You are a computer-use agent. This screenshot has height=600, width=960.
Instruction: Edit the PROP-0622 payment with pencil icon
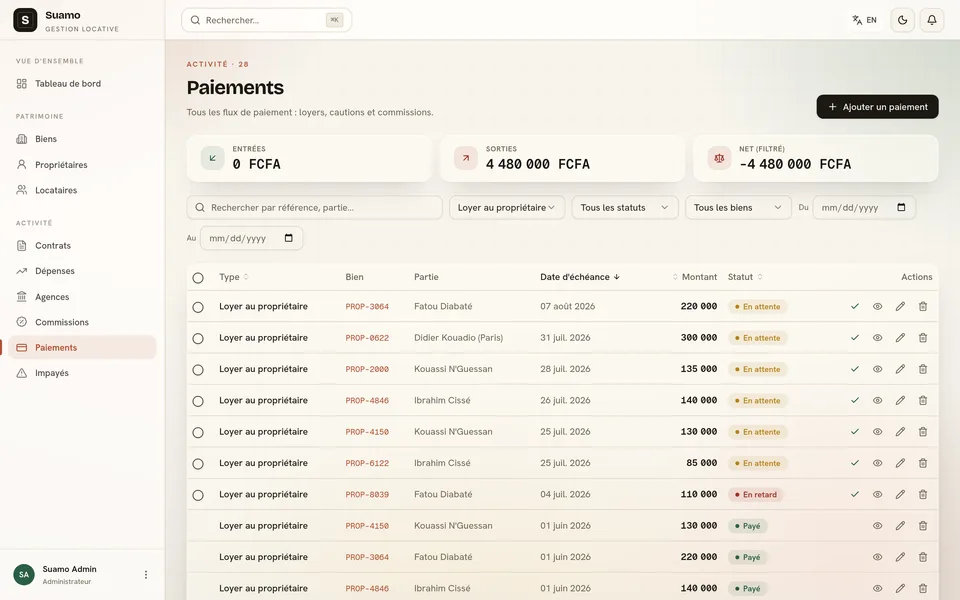900,338
